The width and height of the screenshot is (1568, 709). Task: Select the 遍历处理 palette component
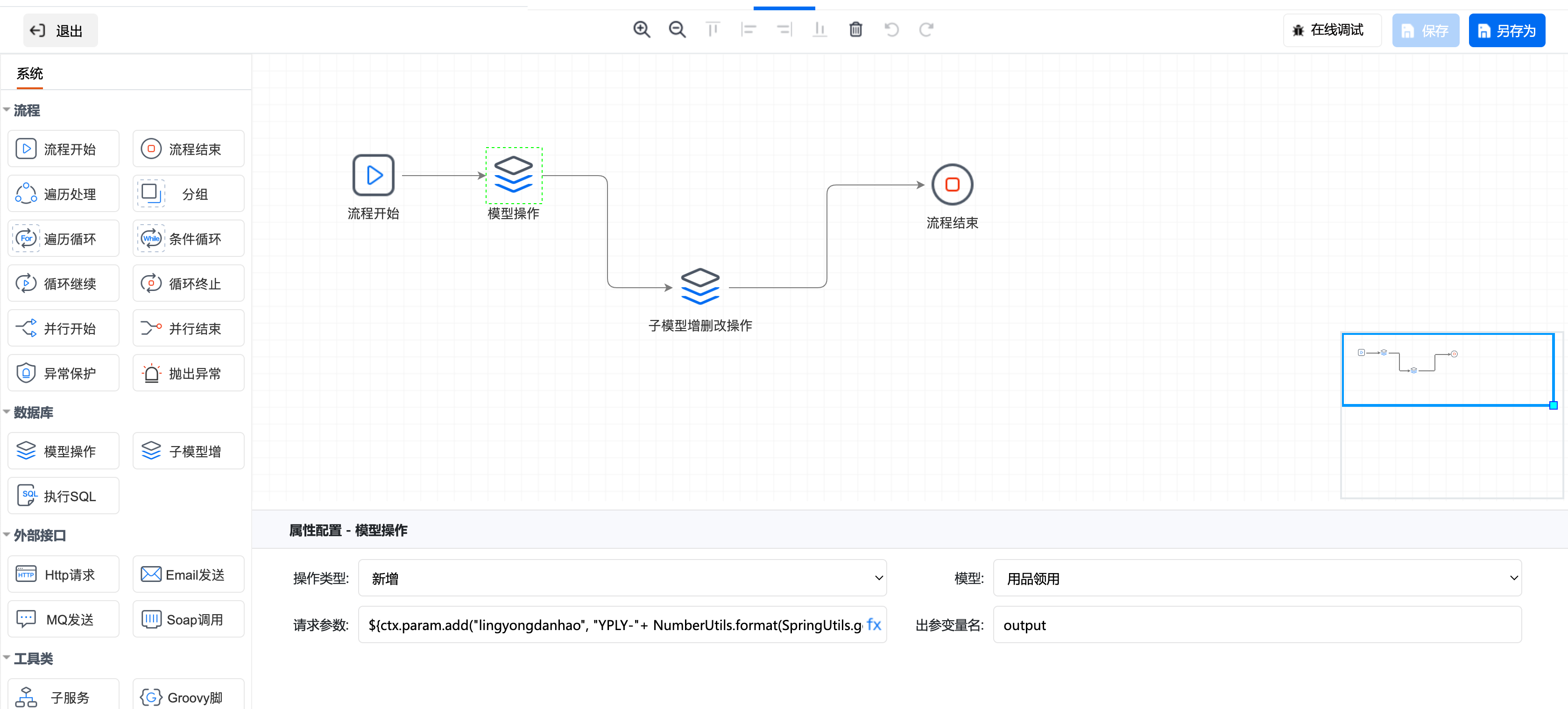click(x=64, y=194)
